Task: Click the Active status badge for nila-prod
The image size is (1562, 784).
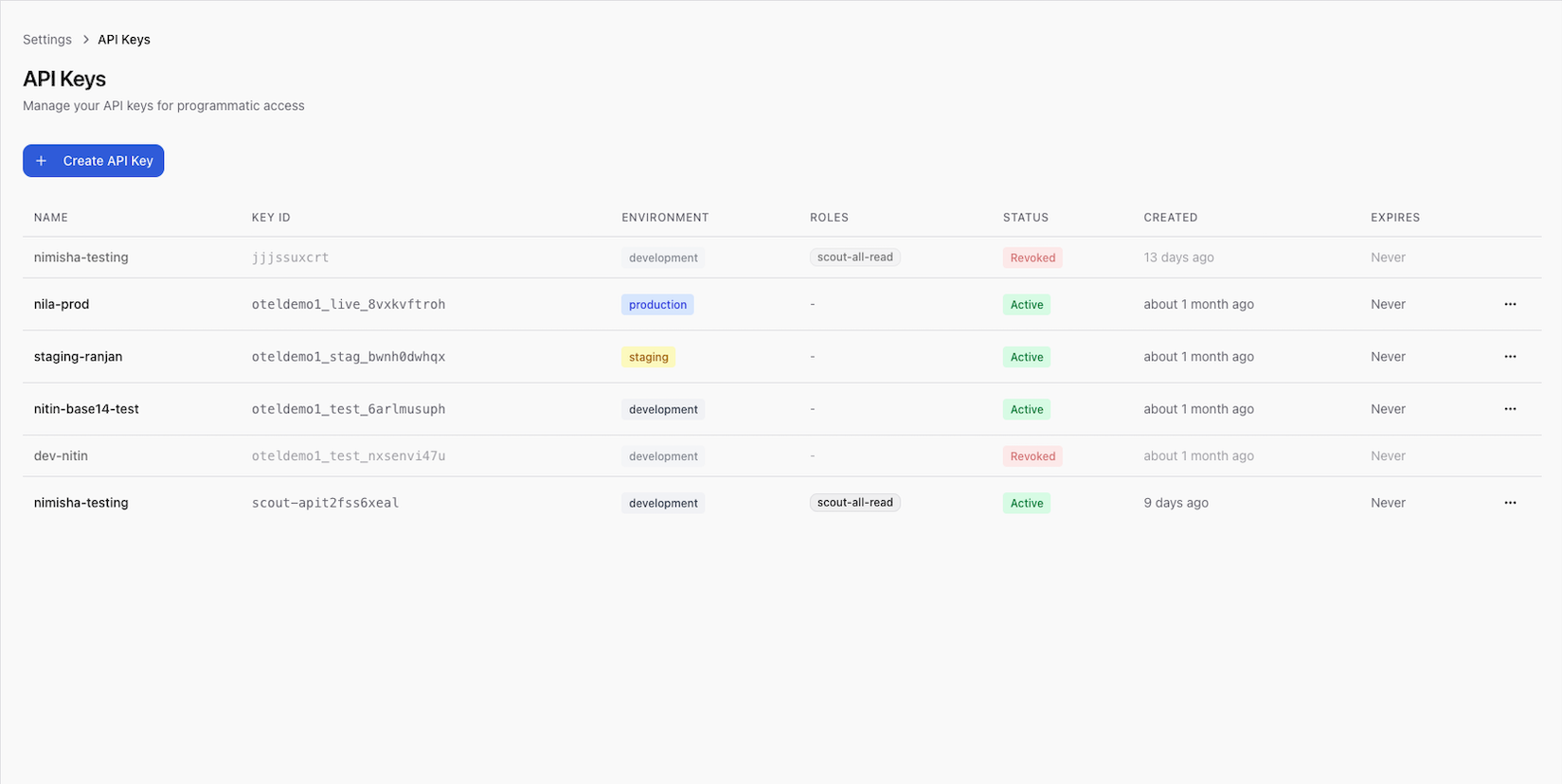Action: [x=1026, y=304]
